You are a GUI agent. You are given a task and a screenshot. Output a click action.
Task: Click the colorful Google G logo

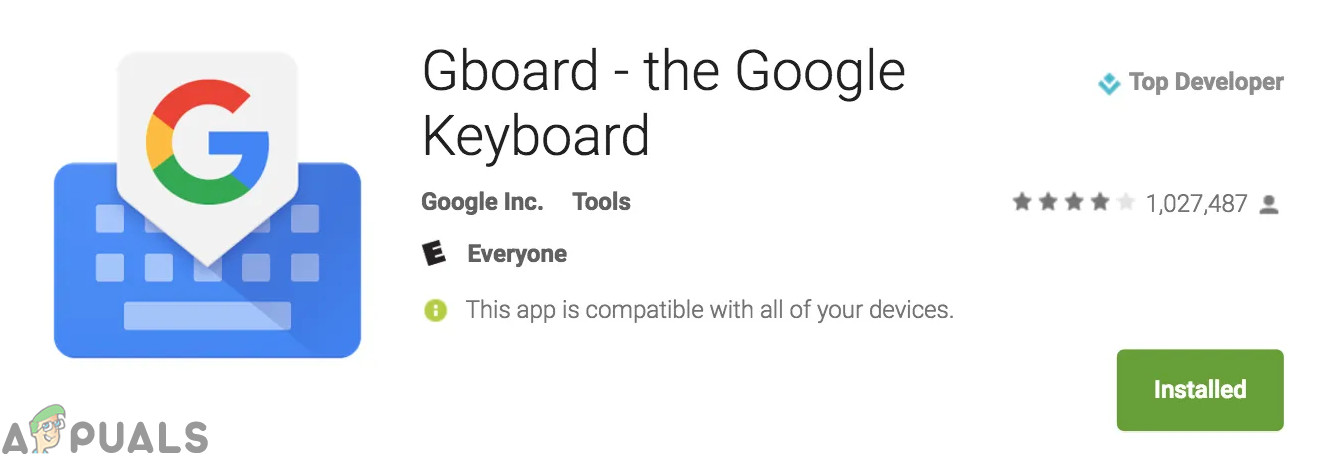coord(208,140)
